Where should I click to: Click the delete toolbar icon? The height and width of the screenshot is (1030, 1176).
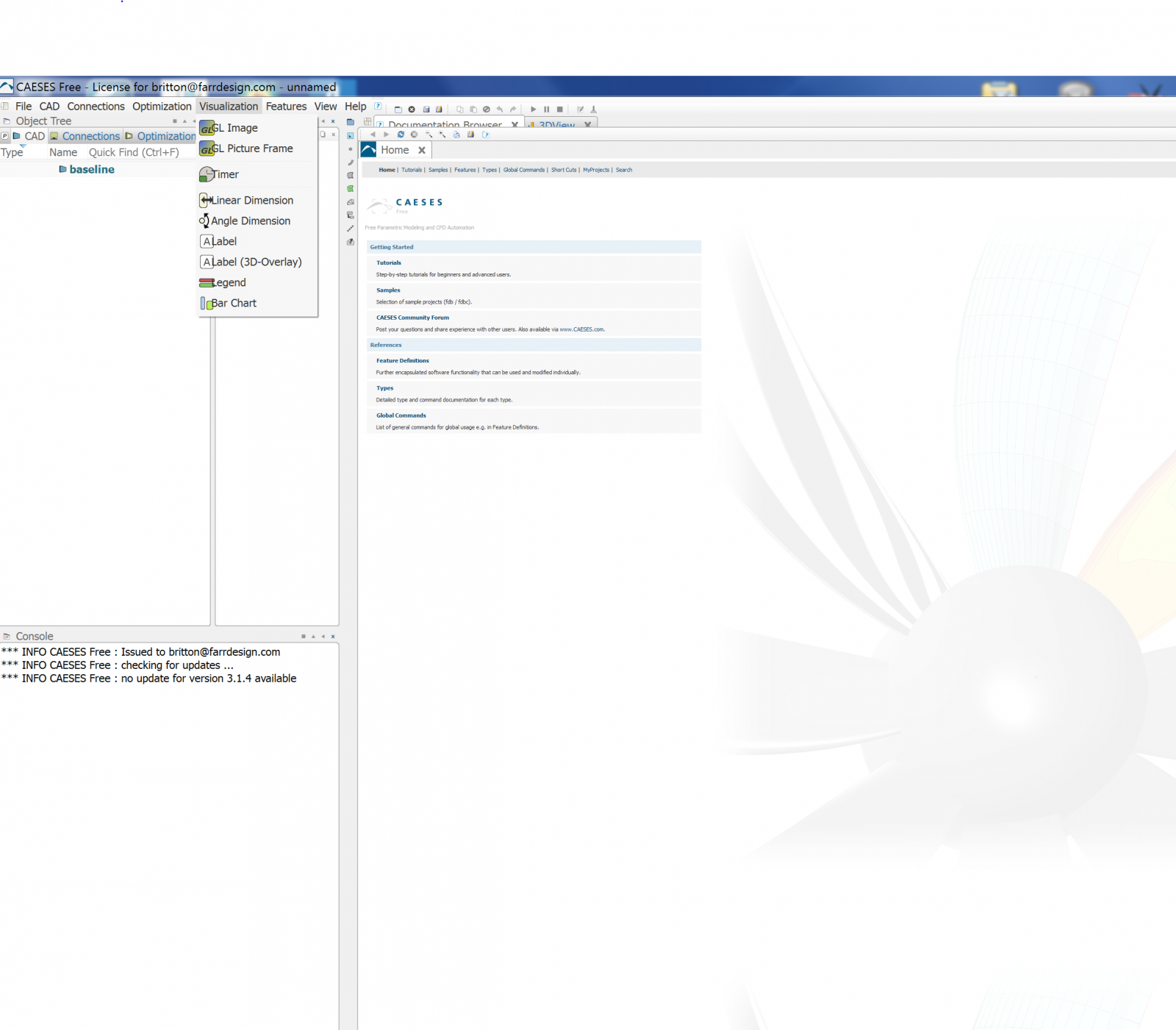[x=486, y=110]
